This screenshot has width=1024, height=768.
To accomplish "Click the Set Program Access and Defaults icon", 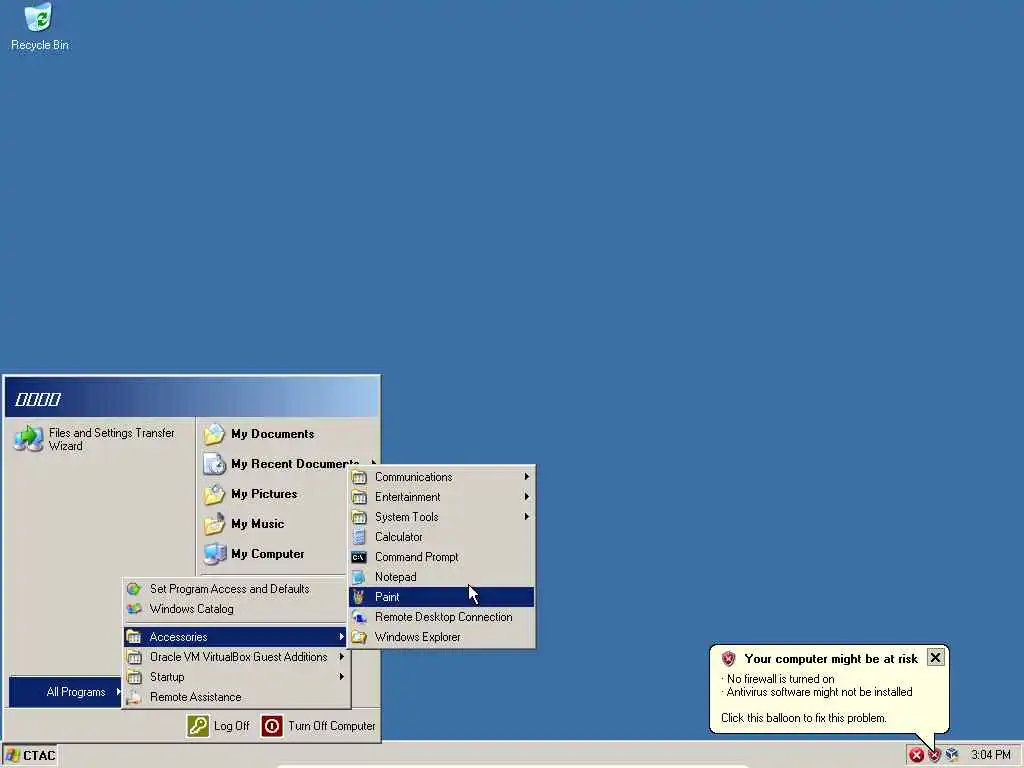I will (x=134, y=589).
